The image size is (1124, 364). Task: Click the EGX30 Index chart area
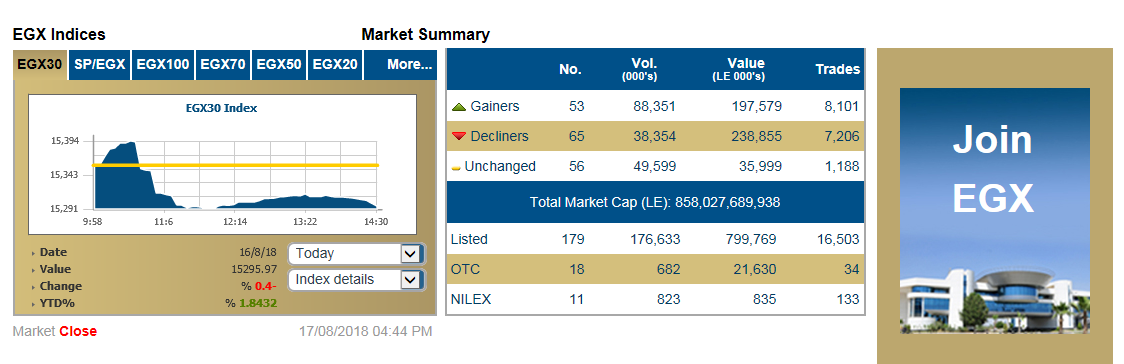coord(222,165)
